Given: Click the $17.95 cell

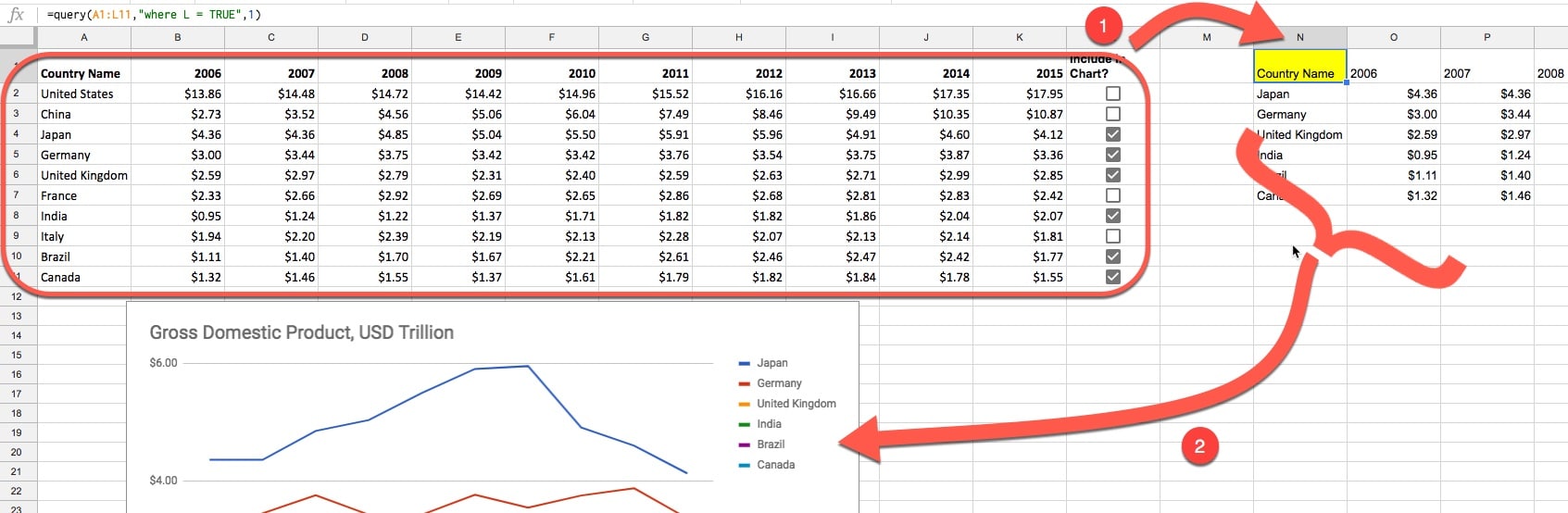Looking at the screenshot, I should 1020,94.
